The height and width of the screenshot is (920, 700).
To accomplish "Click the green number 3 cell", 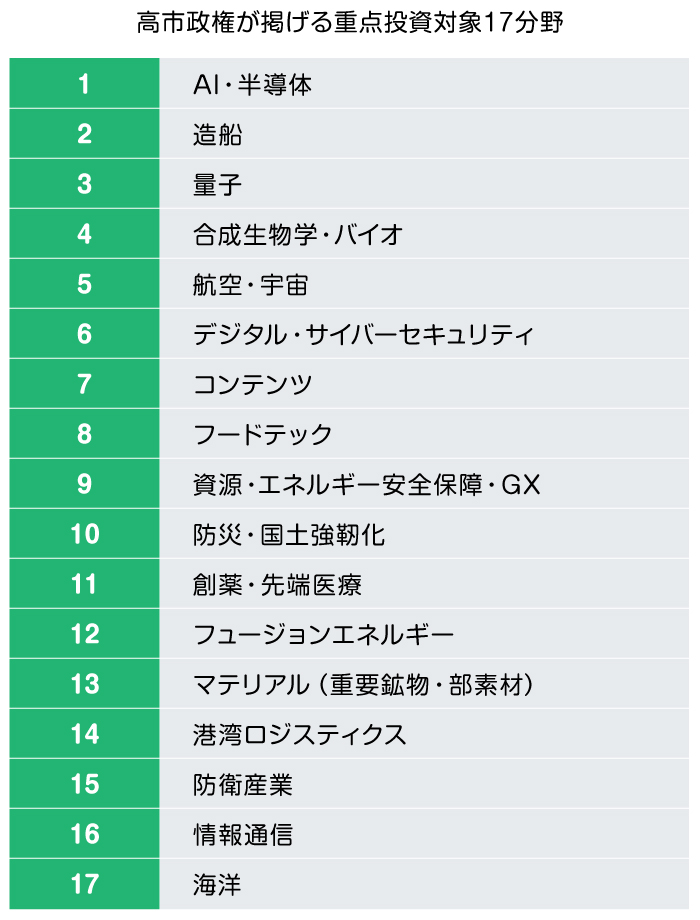I will coord(84,184).
